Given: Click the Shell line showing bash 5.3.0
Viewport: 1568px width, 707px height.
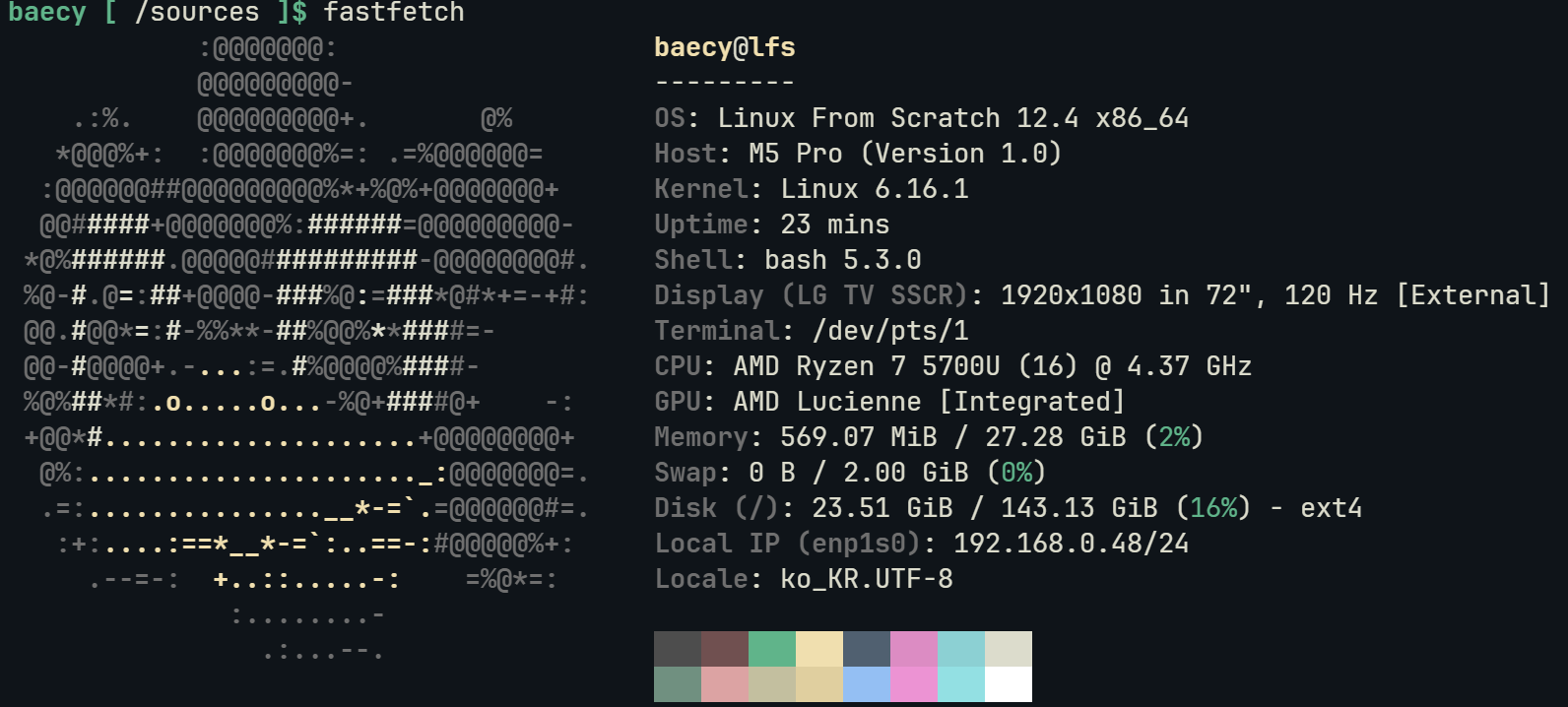Looking at the screenshot, I should (x=788, y=260).
